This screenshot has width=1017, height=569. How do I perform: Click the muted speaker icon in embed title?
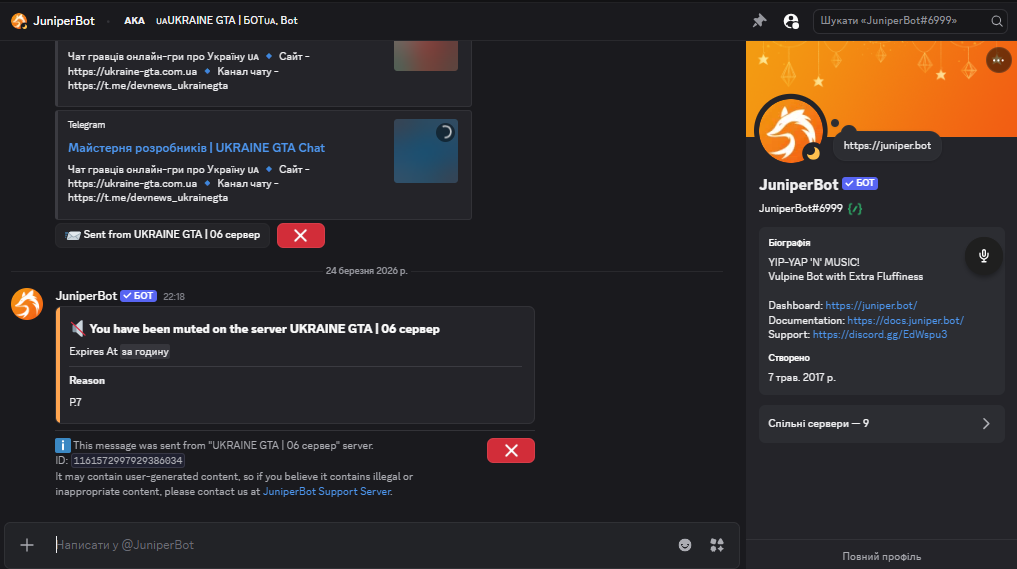coord(77,328)
